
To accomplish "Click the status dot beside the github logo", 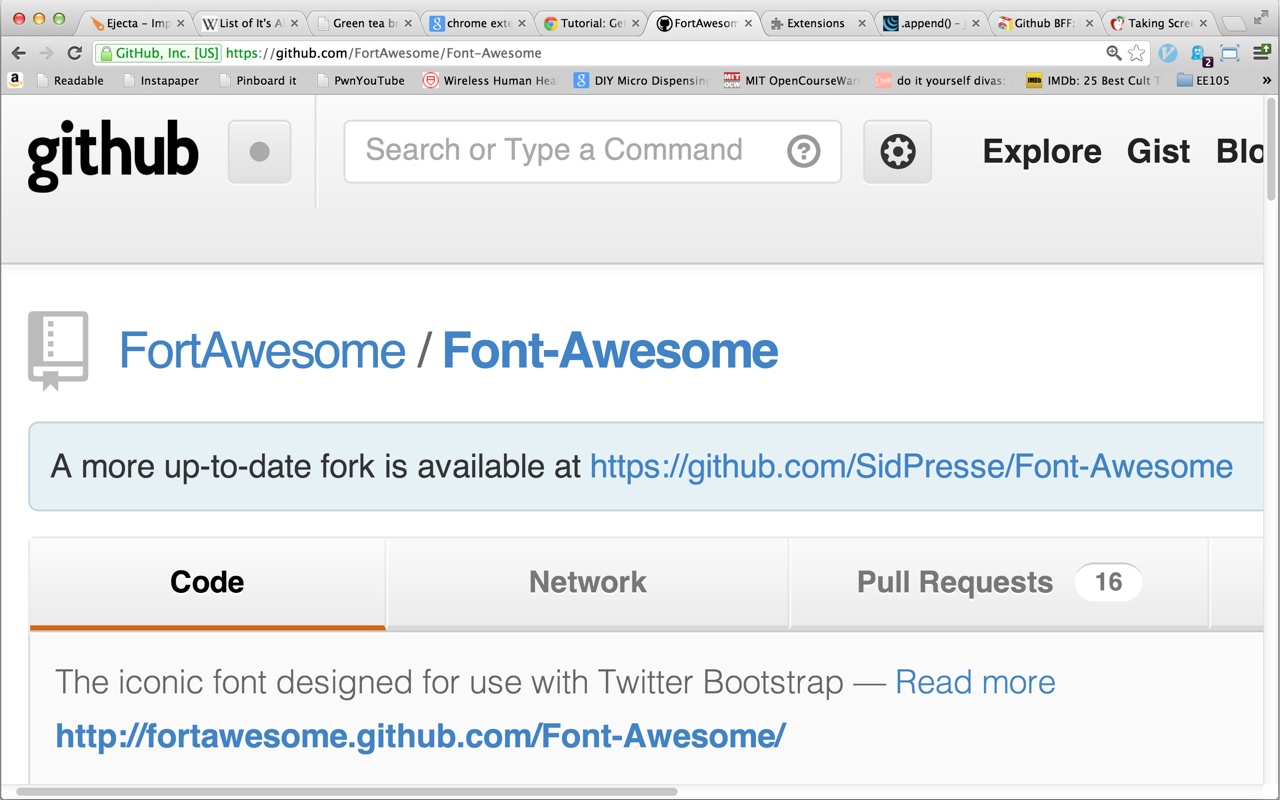I will pyautogui.click(x=259, y=152).
